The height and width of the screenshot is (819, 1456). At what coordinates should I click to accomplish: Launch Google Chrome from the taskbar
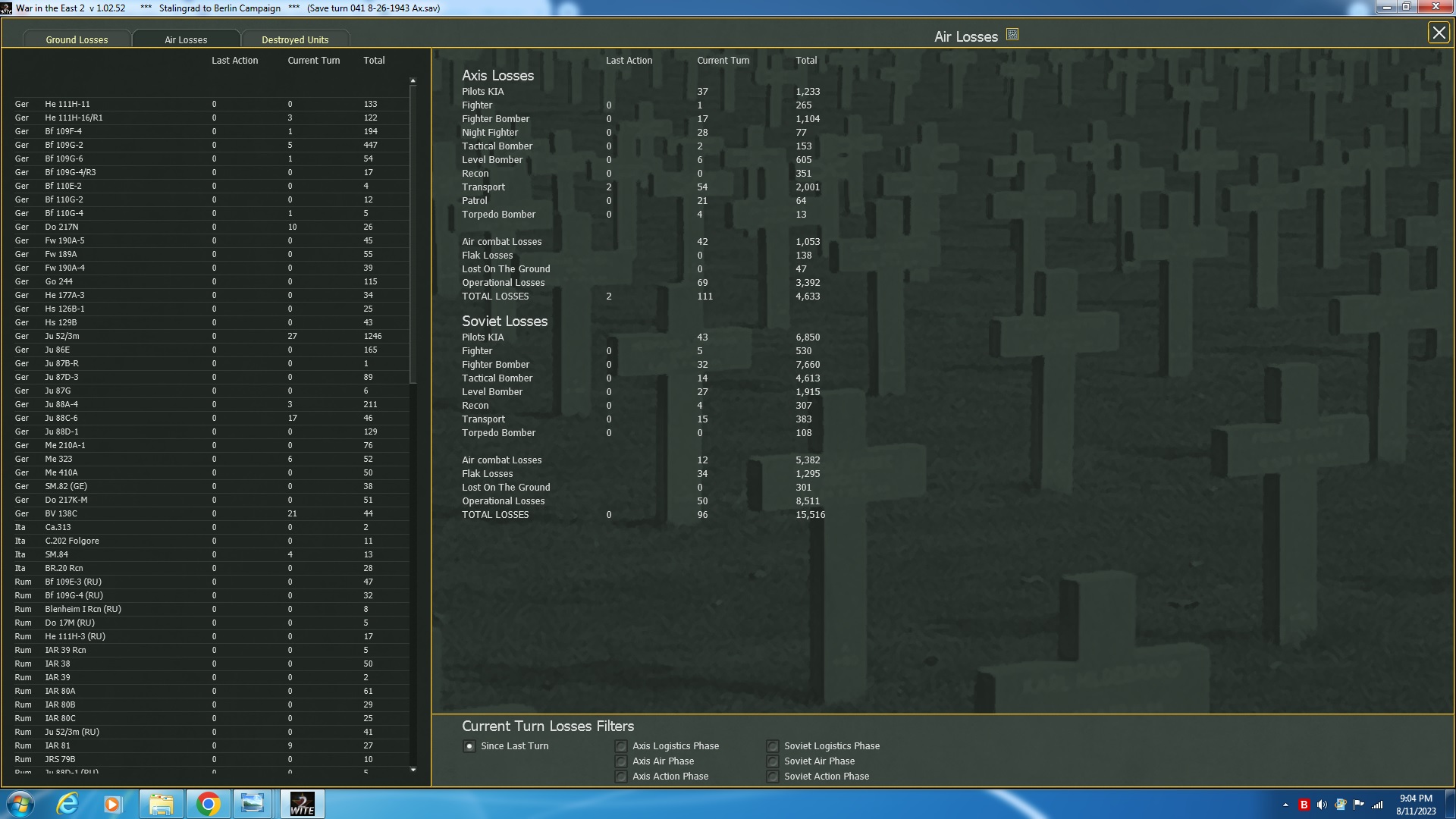coord(208,804)
